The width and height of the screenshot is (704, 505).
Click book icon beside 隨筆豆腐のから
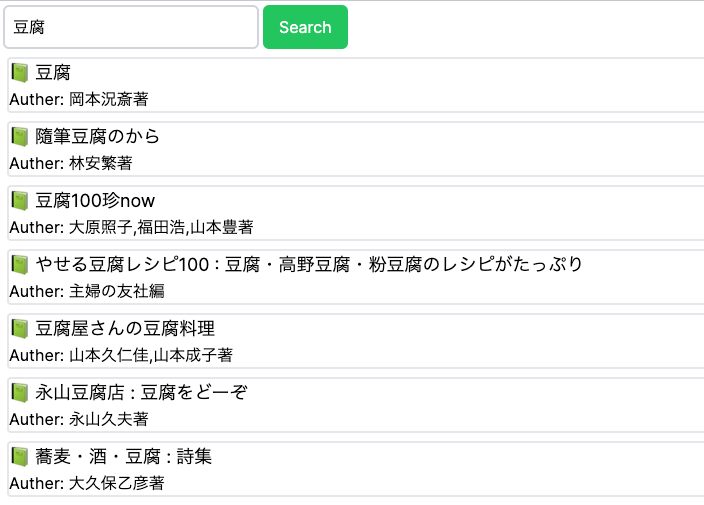click(x=20, y=136)
